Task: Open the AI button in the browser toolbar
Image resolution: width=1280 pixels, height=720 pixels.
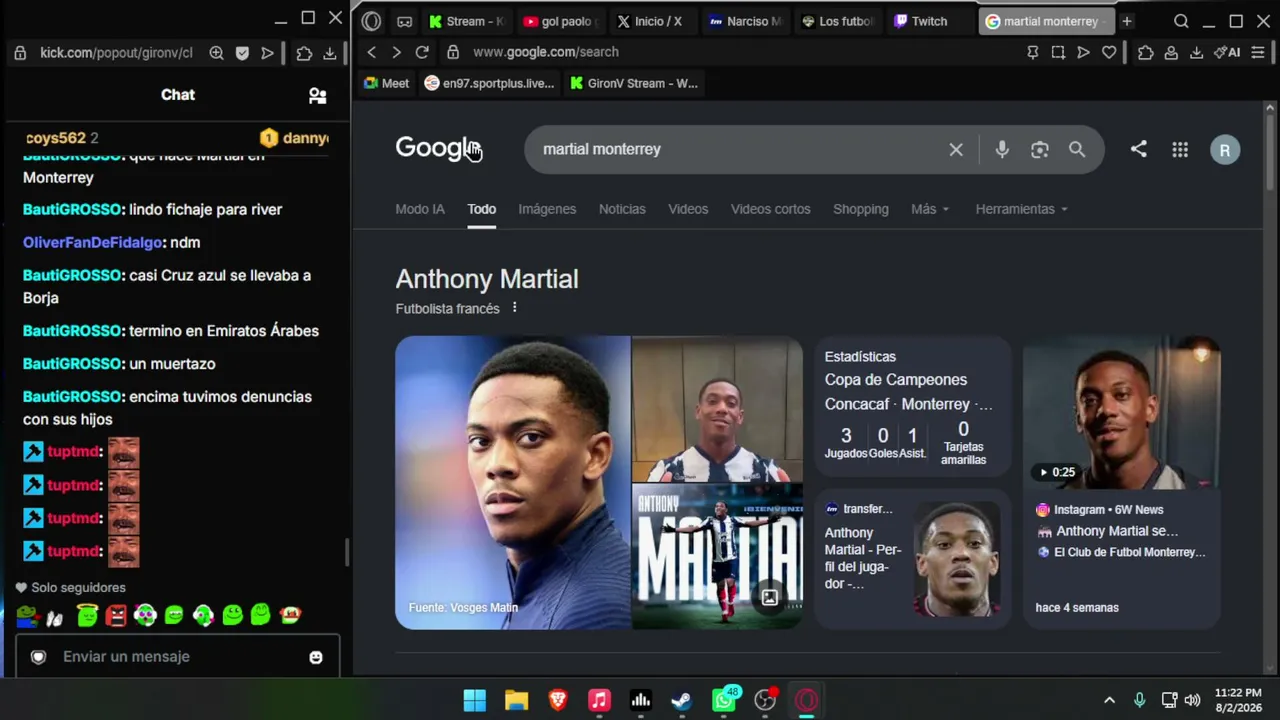Action: pos(1227,52)
